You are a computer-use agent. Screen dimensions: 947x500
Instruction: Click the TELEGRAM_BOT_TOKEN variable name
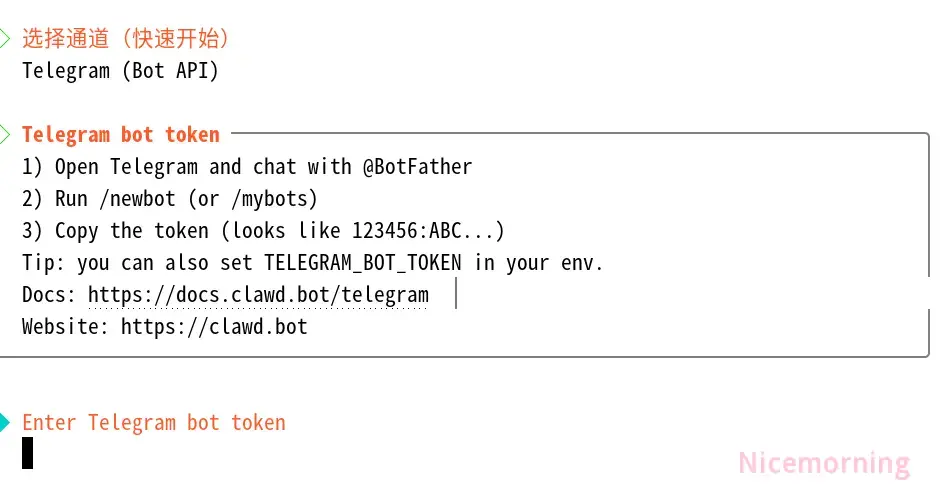[363, 263]
